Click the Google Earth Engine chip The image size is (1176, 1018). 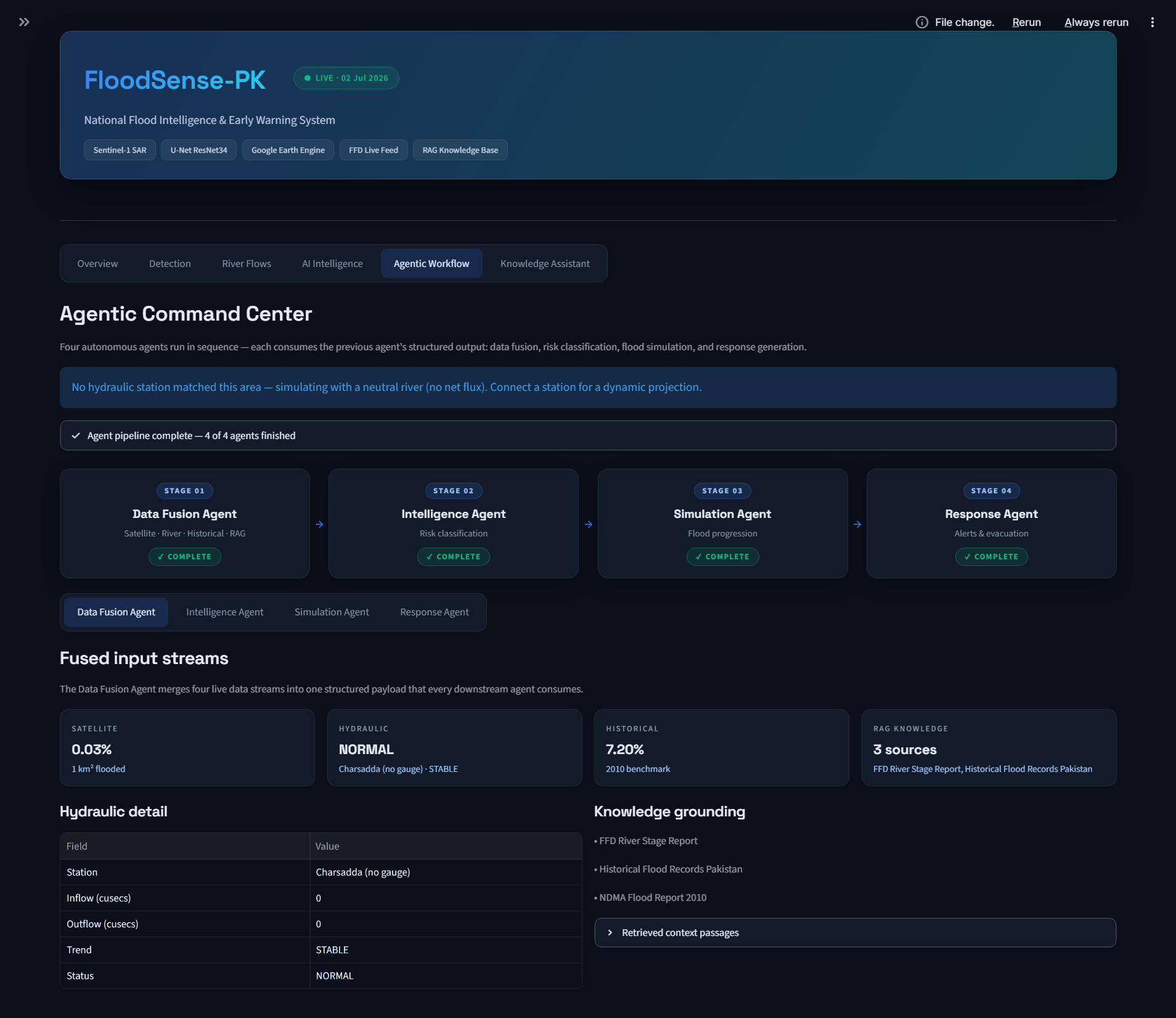(x=288, y=150)
